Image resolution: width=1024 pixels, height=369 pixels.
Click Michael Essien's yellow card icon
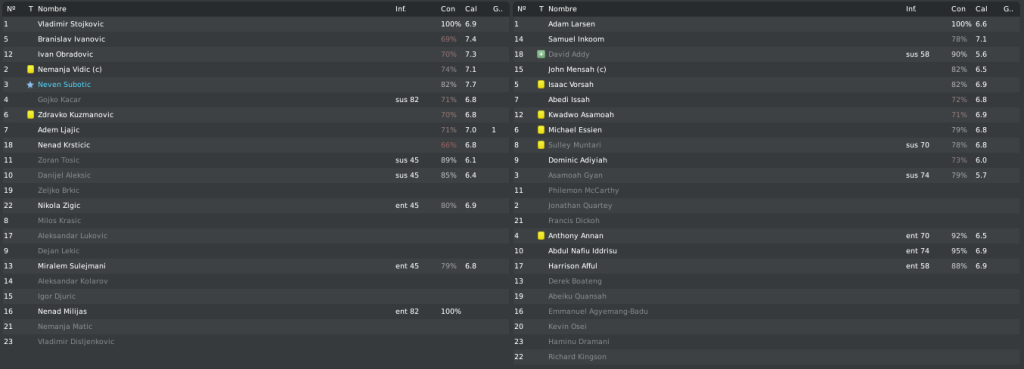tap(541, 129)
